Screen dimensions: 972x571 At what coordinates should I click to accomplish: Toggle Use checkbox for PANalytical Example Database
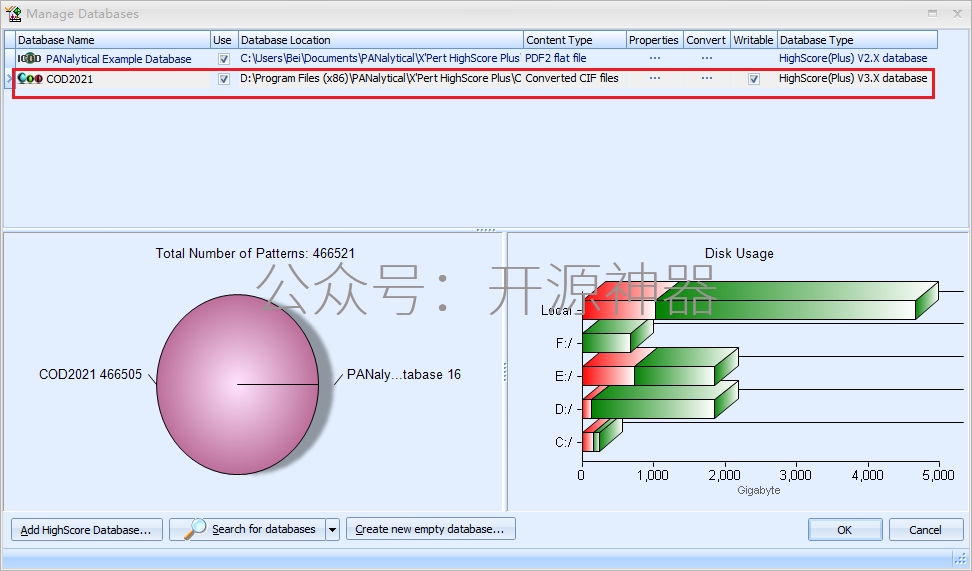point(224,59)
